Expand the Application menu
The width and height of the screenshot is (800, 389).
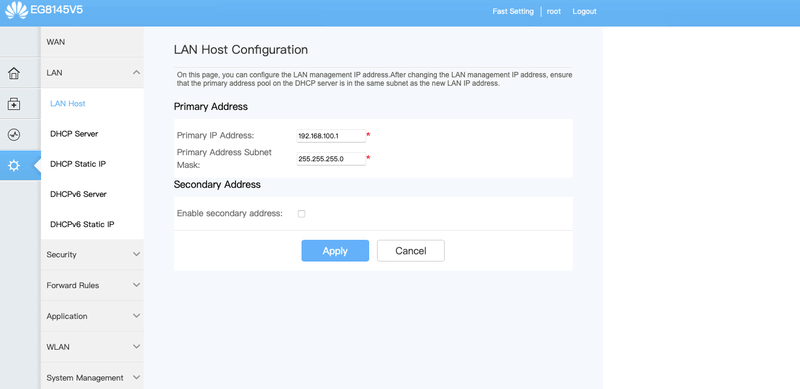click(92, 316)
